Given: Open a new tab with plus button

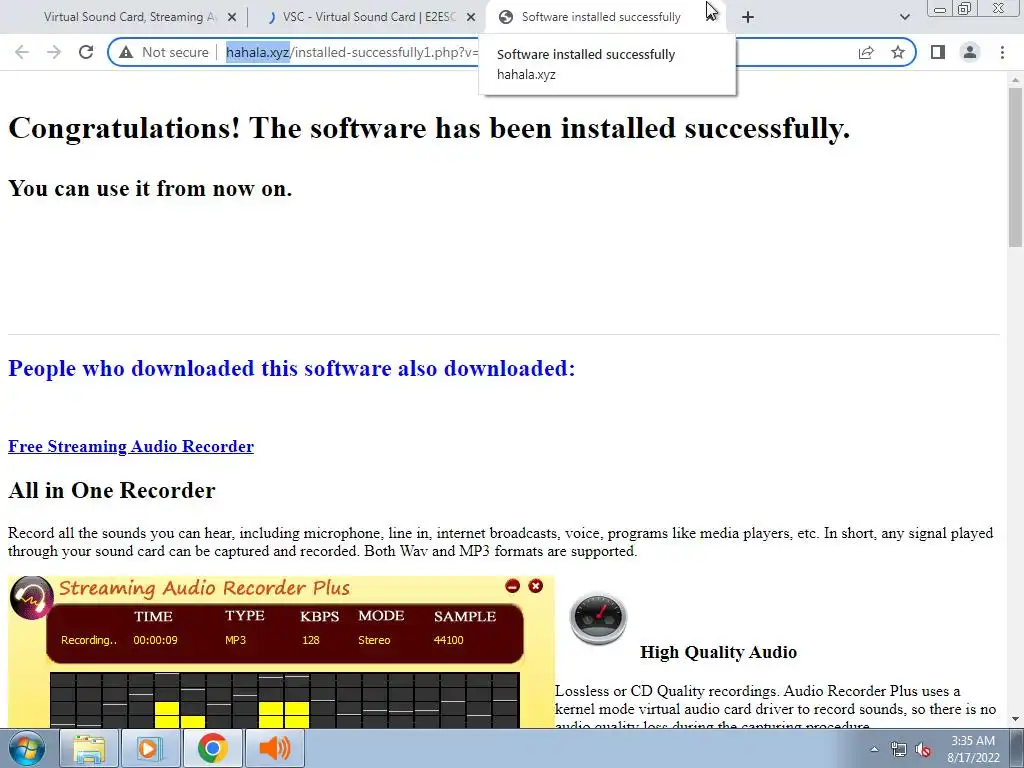Looking at the screenshot, I should click(x=748, y=17).
